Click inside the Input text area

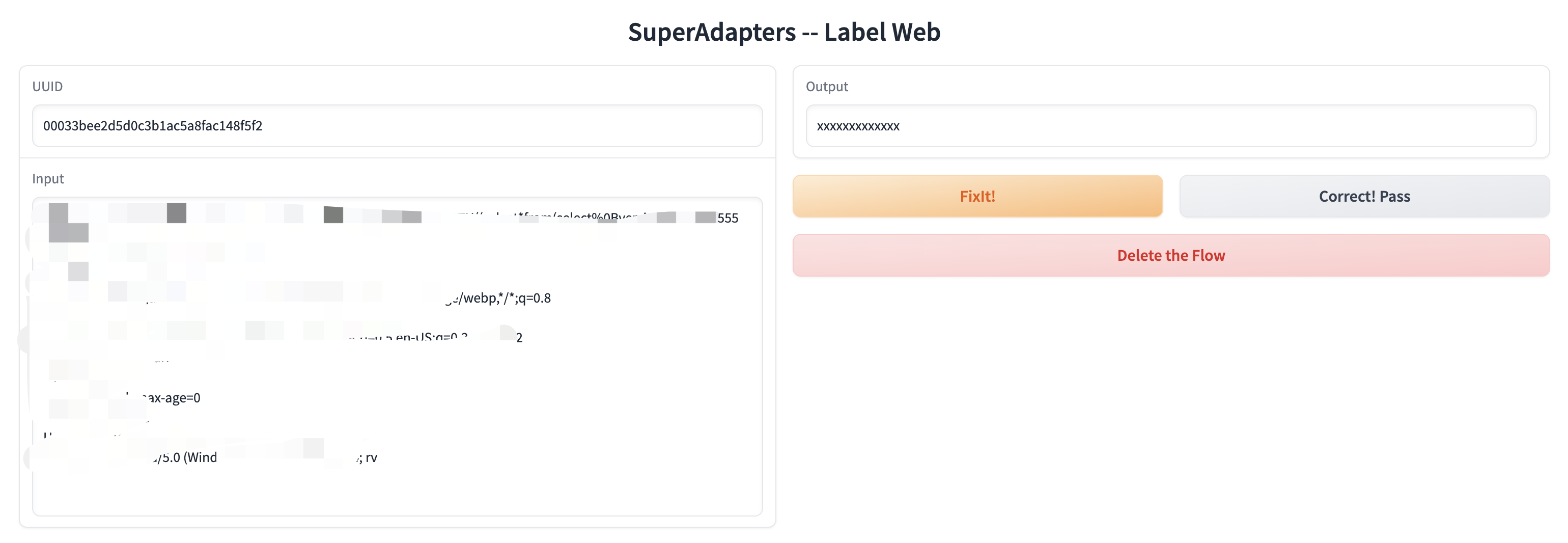click(x=397, y=356)
